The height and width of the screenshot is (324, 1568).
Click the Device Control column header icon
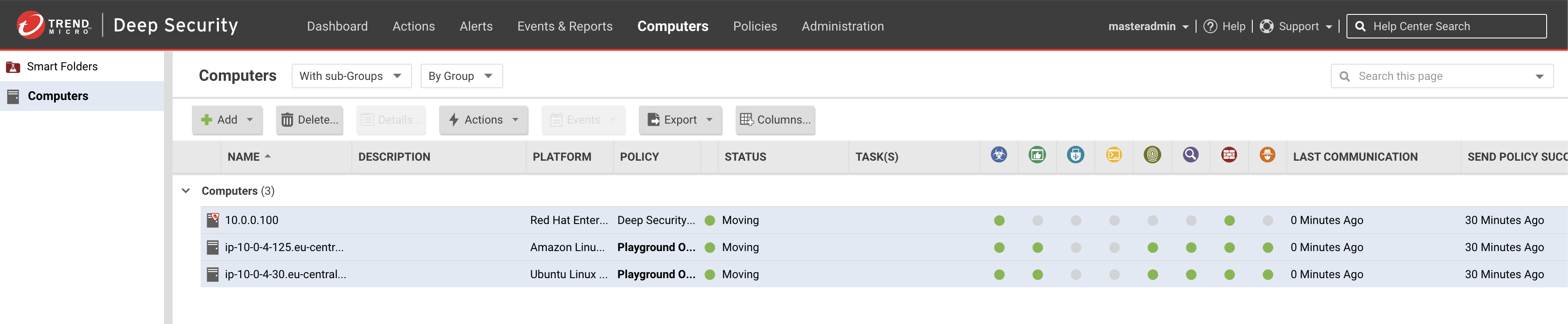point(1076,155)
